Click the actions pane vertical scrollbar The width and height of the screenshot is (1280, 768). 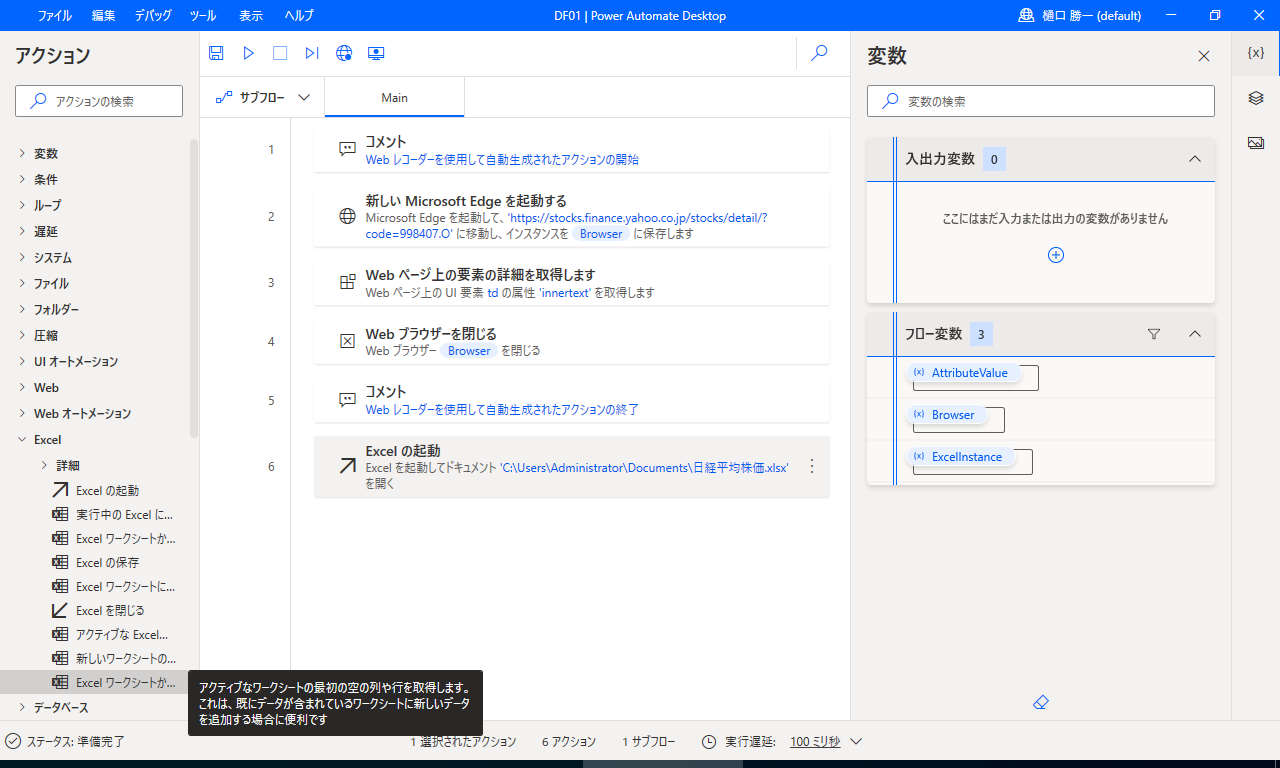click(194, 290)
